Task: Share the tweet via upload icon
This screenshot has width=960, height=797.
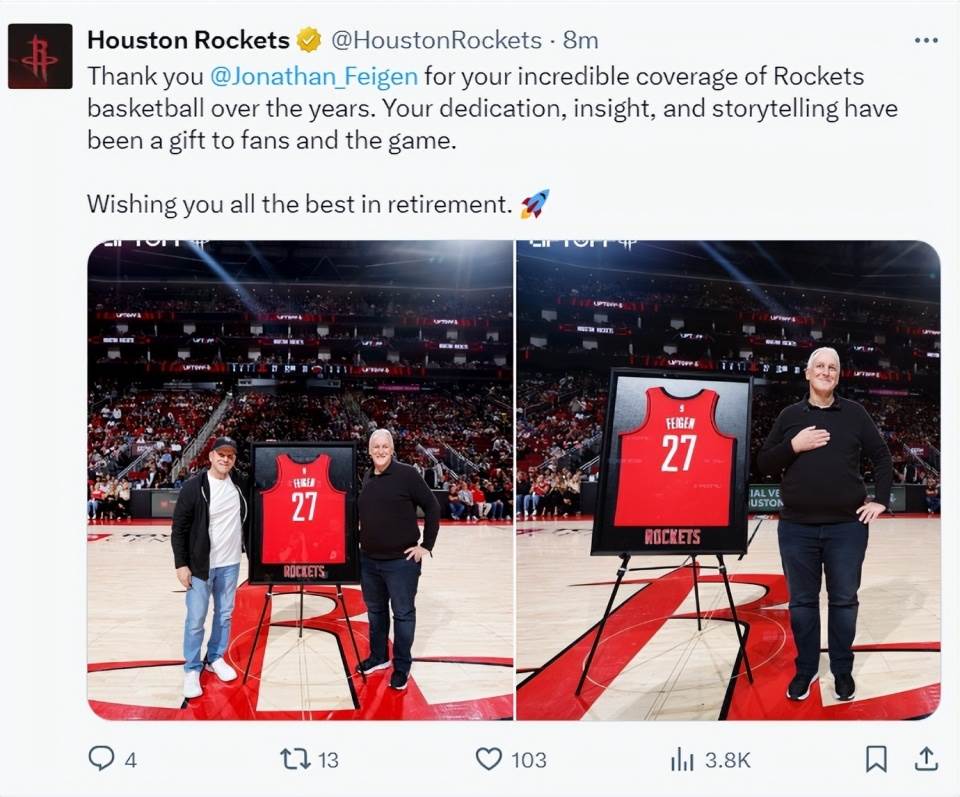Action: [x=926, y=758]
